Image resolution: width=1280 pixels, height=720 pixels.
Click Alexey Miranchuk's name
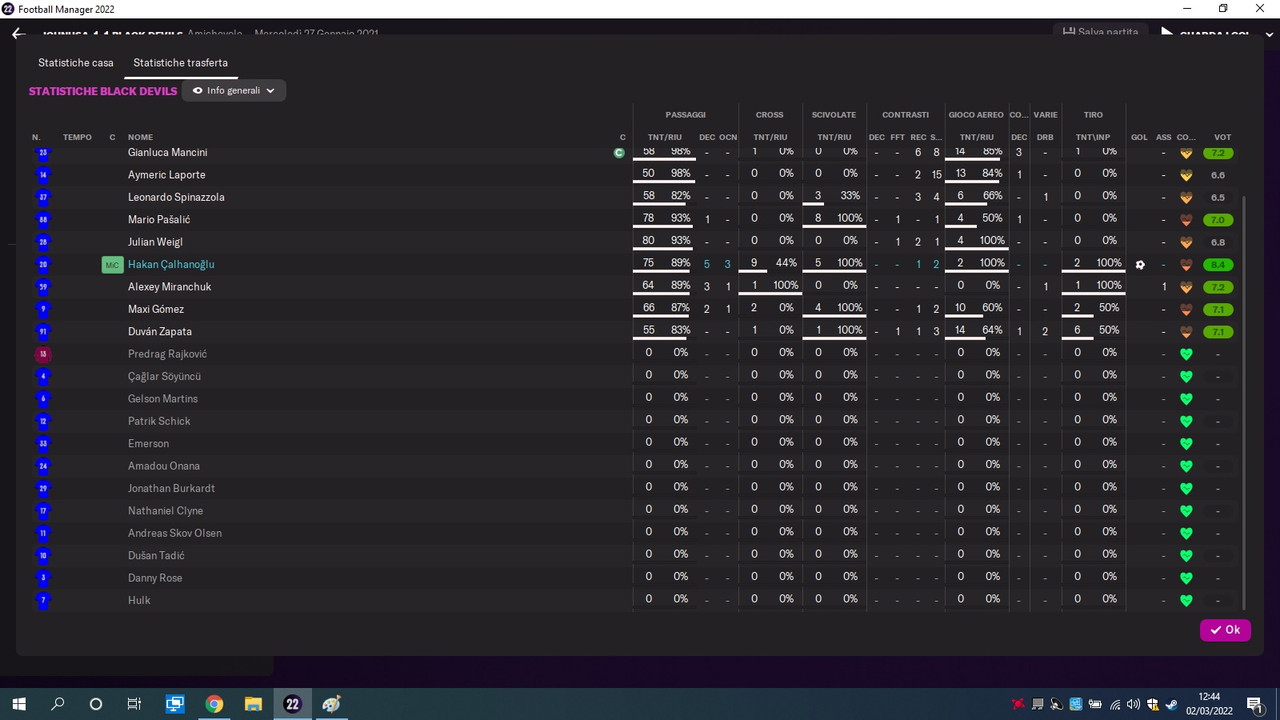point(169,287)
